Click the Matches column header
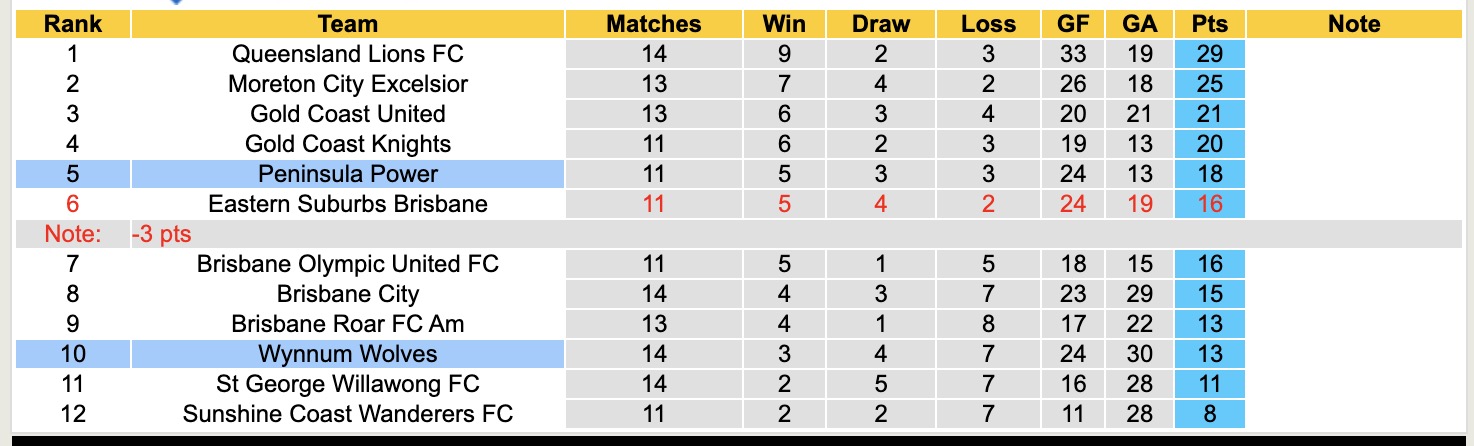The image size is (1474, 446). pos(654,24)
